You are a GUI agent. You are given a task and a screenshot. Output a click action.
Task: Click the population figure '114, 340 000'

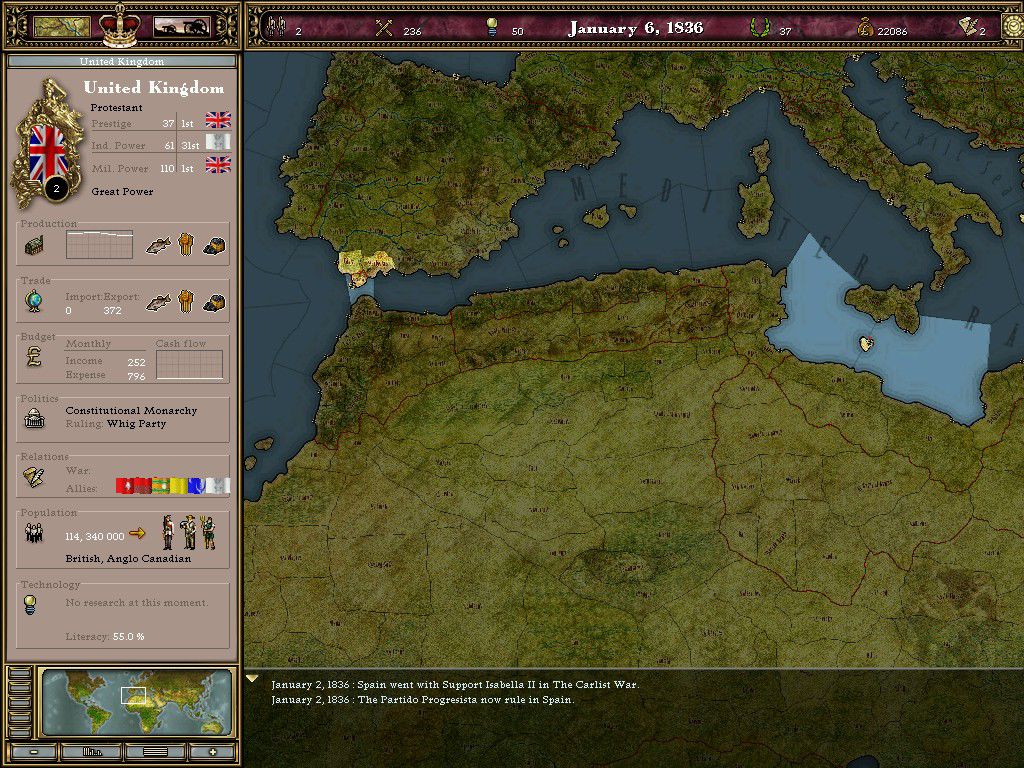click(95, 536)
